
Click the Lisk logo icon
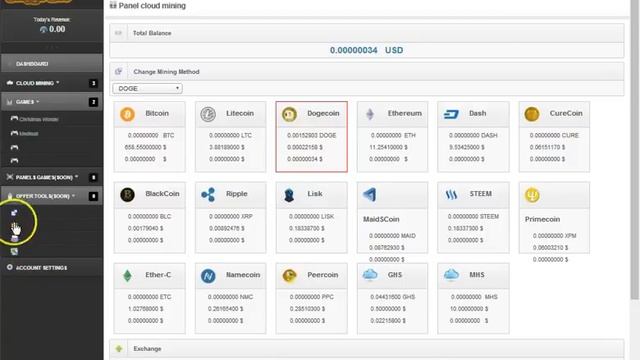point(289,195)
